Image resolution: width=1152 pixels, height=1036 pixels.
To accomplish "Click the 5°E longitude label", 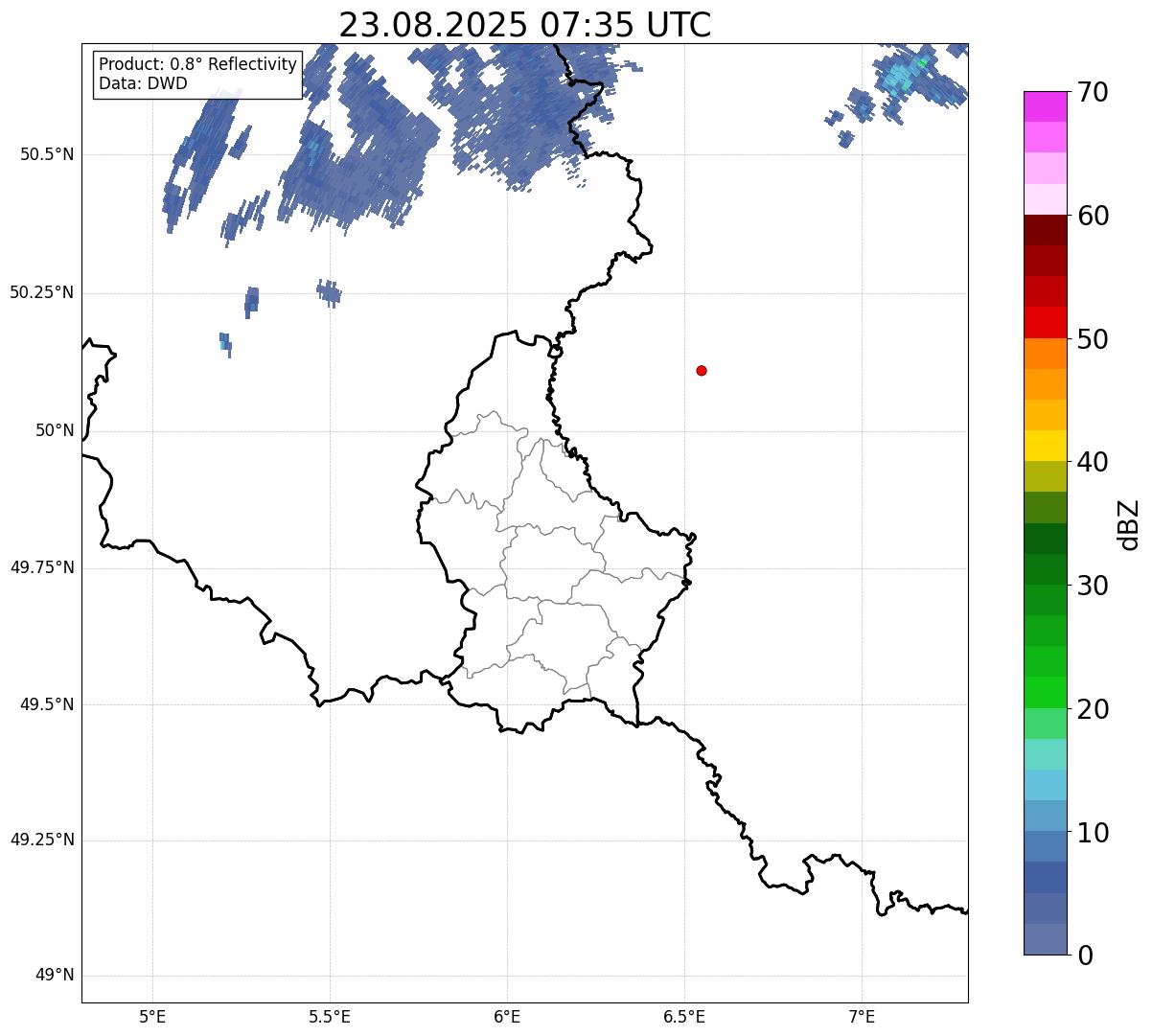I will click(x=152, y=1016).
